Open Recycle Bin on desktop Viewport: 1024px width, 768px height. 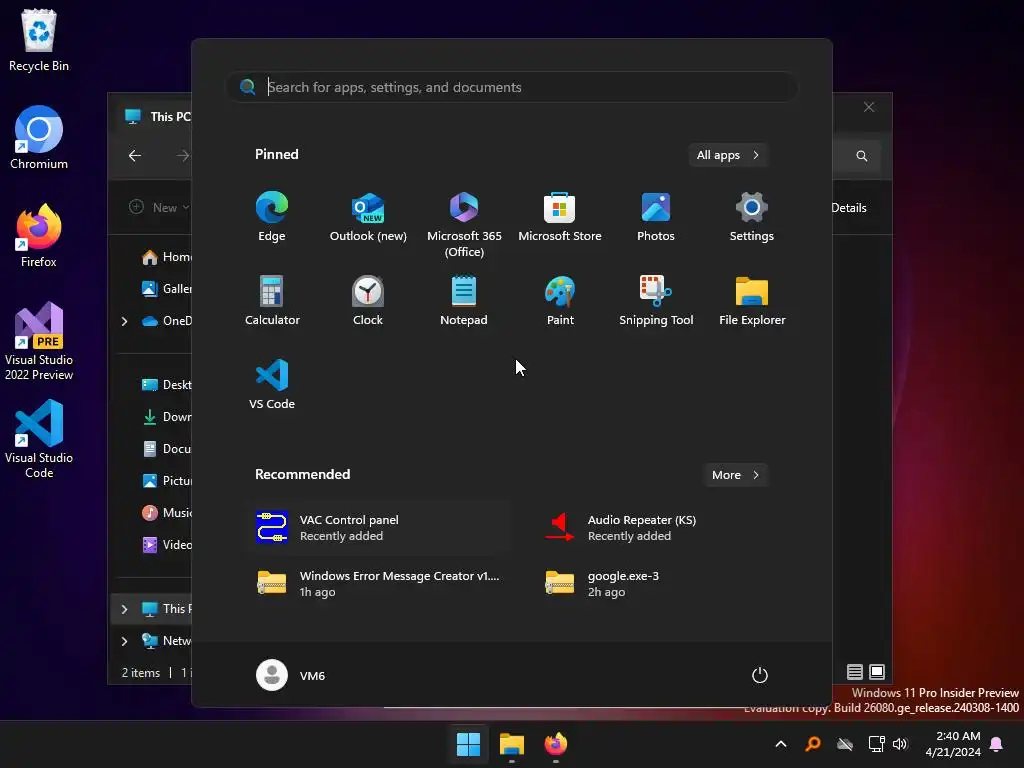(39, 40)
